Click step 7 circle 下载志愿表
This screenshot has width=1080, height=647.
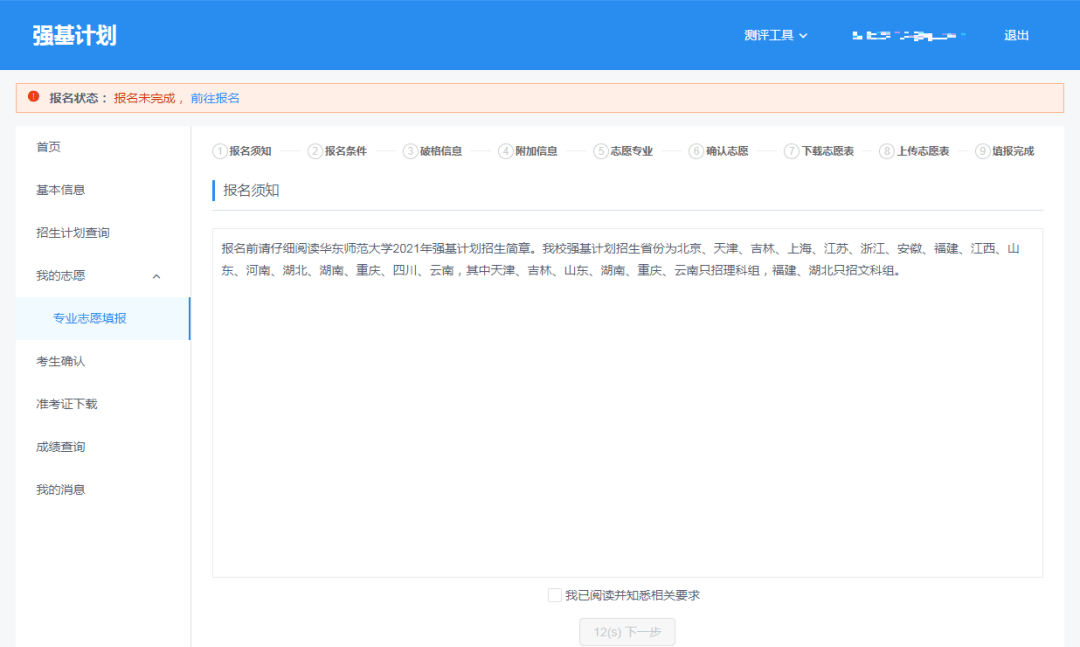click(x=792, y=151)
